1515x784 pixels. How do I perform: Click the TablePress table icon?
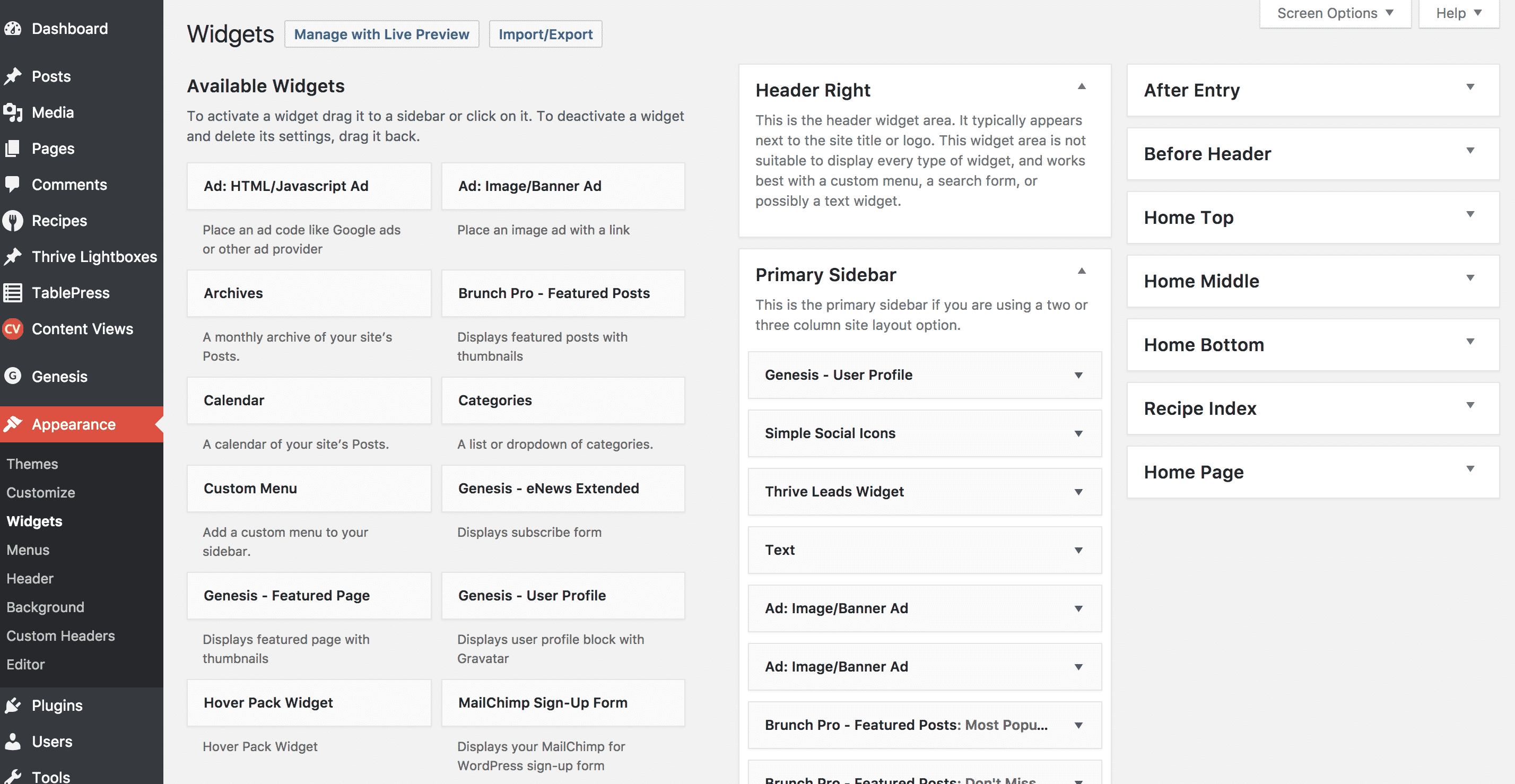click(x=12, y=292)
